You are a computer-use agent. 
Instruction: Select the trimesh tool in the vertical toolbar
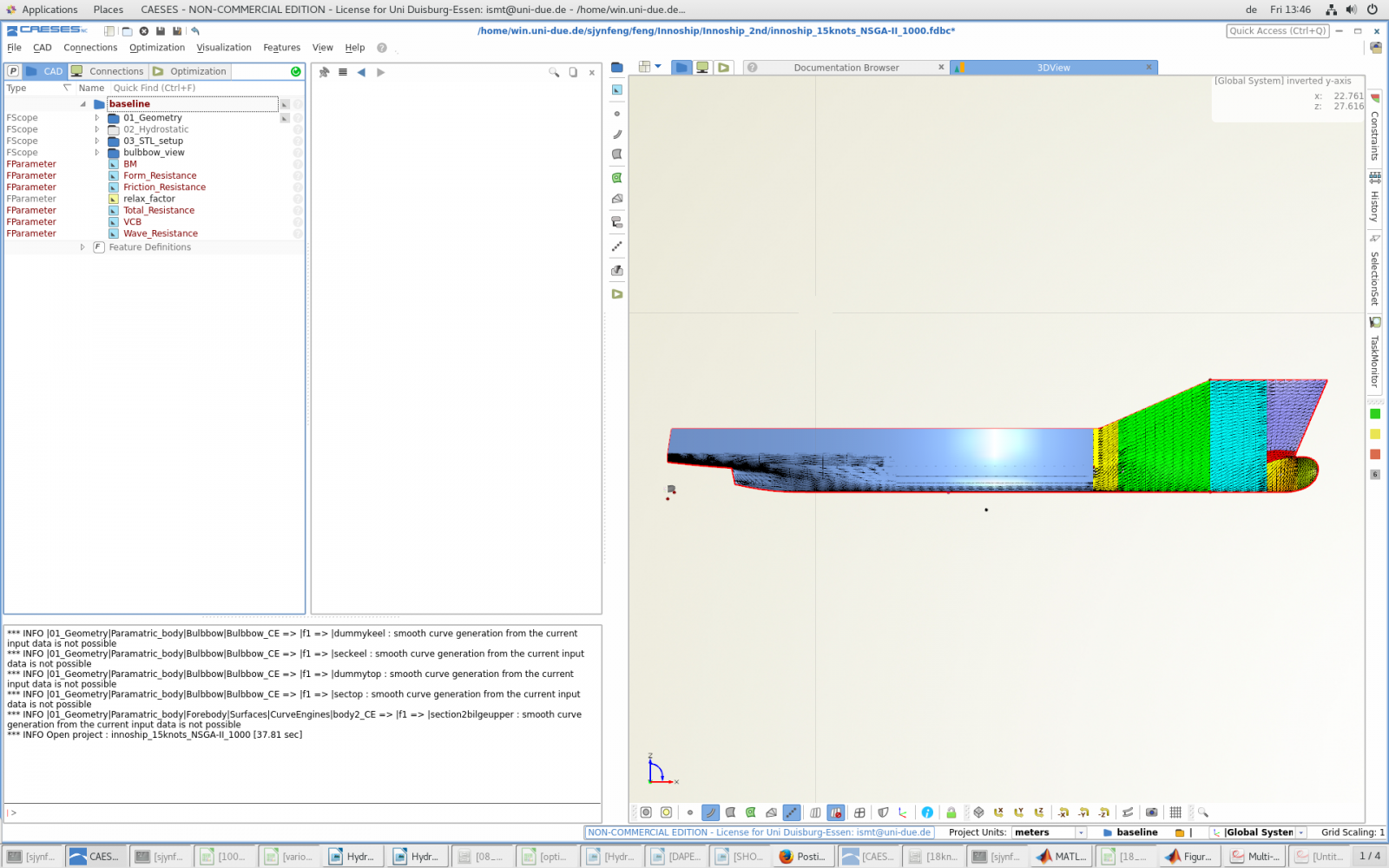click(x=617, y=199)
